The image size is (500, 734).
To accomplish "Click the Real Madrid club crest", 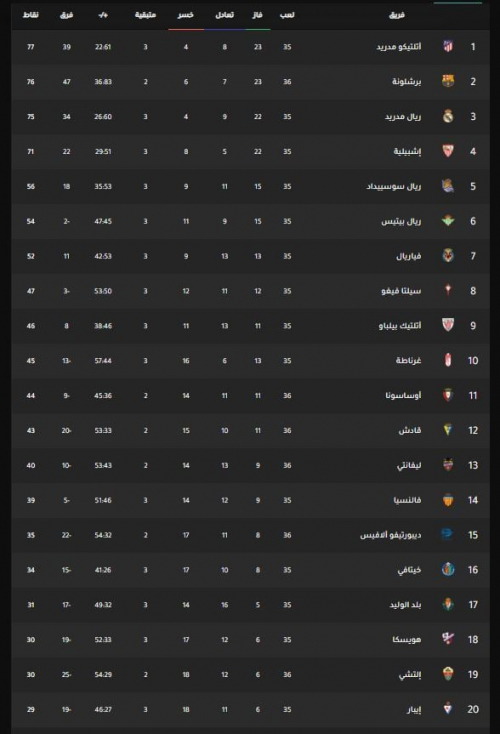I will pos(448,116).
